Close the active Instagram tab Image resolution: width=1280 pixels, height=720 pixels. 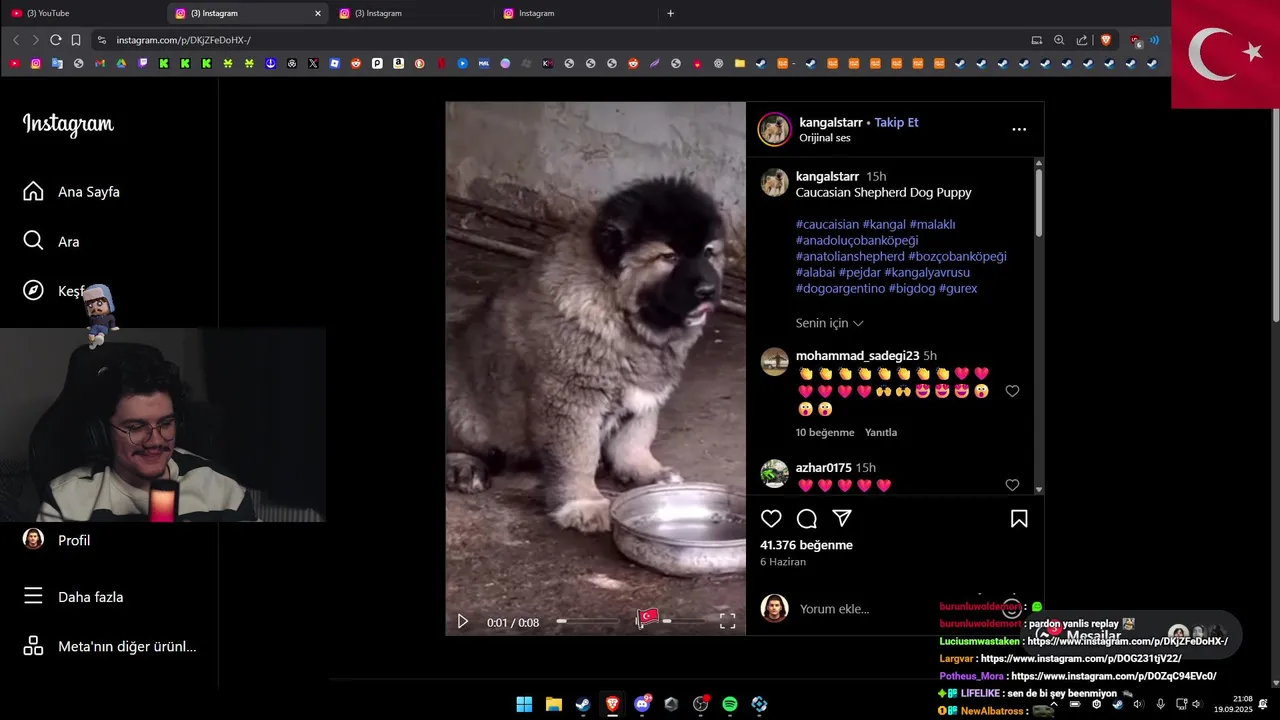(318, 13)
